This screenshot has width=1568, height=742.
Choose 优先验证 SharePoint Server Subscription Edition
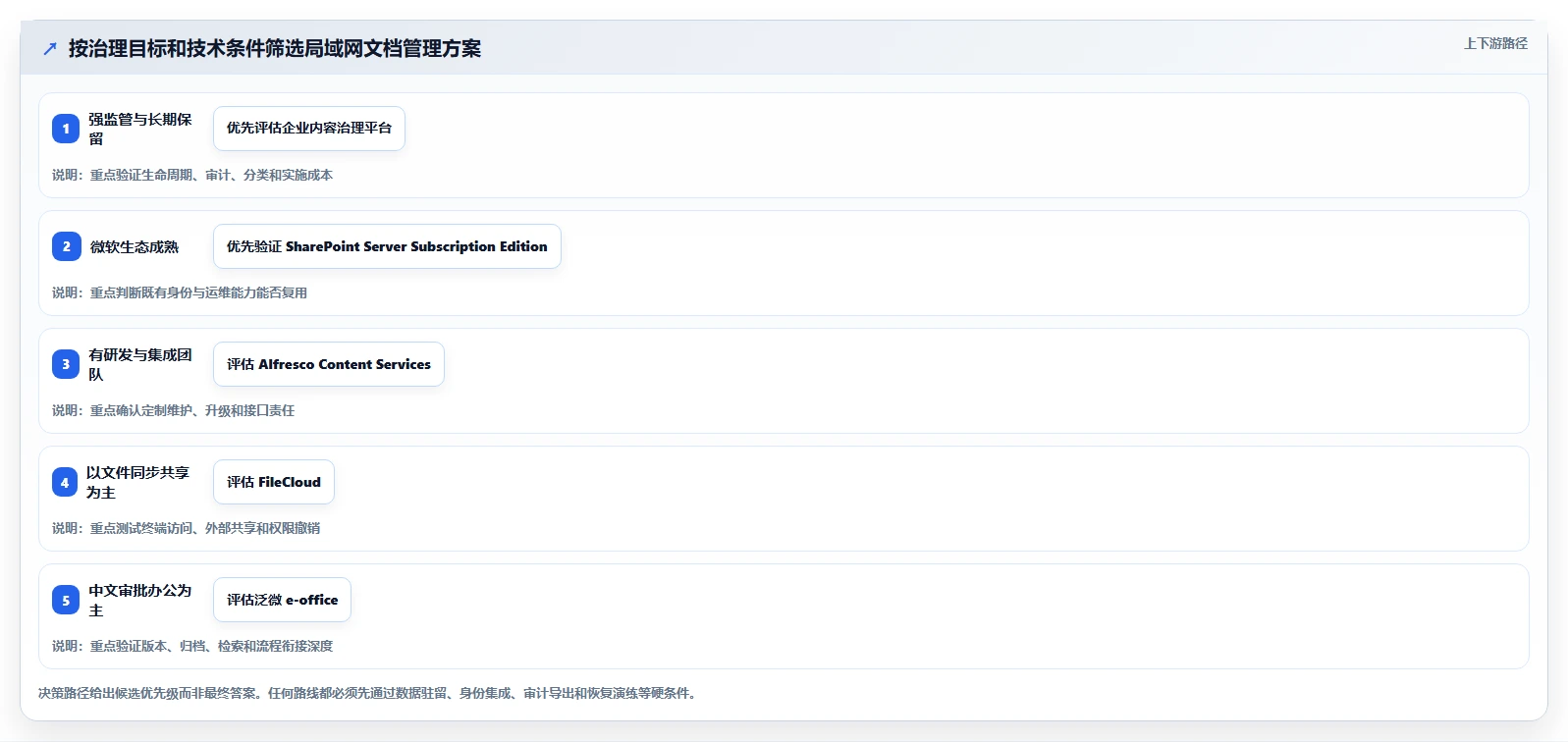387,246
